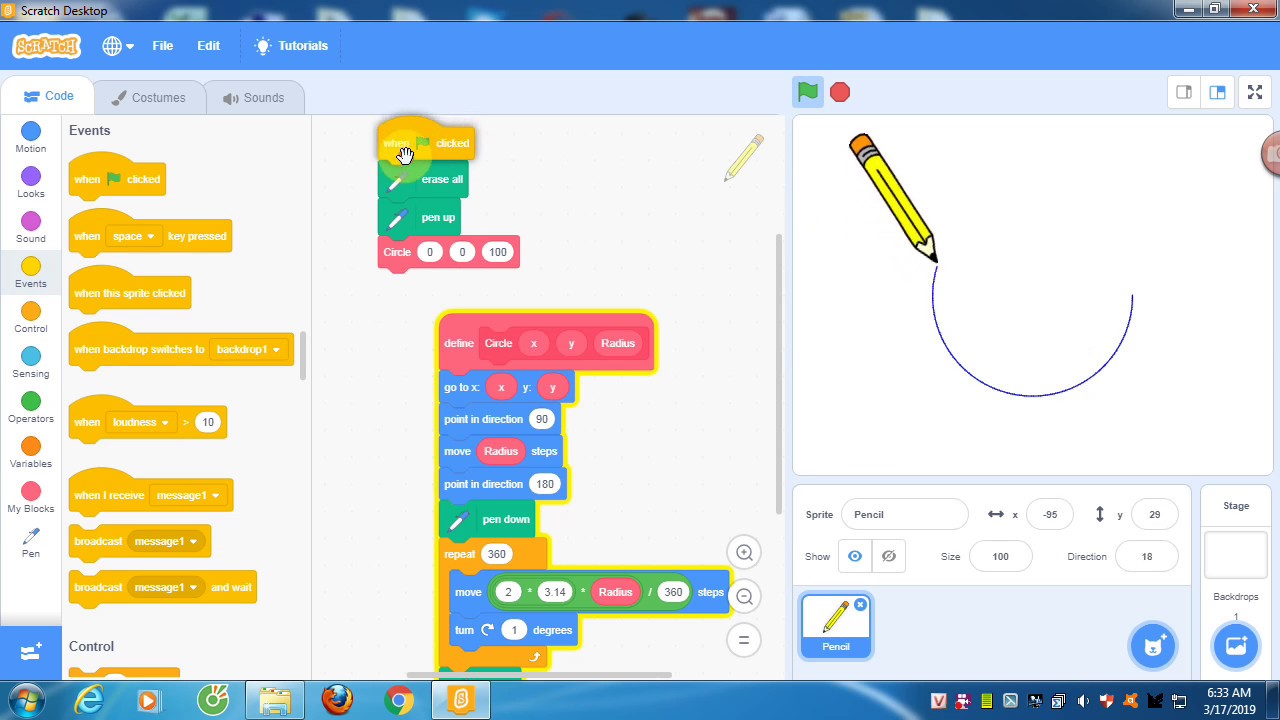The height and width of the screenshot is (720, 1280).
Task: Open message1 dropdown in the plain broadcast block
Action: 165,541
